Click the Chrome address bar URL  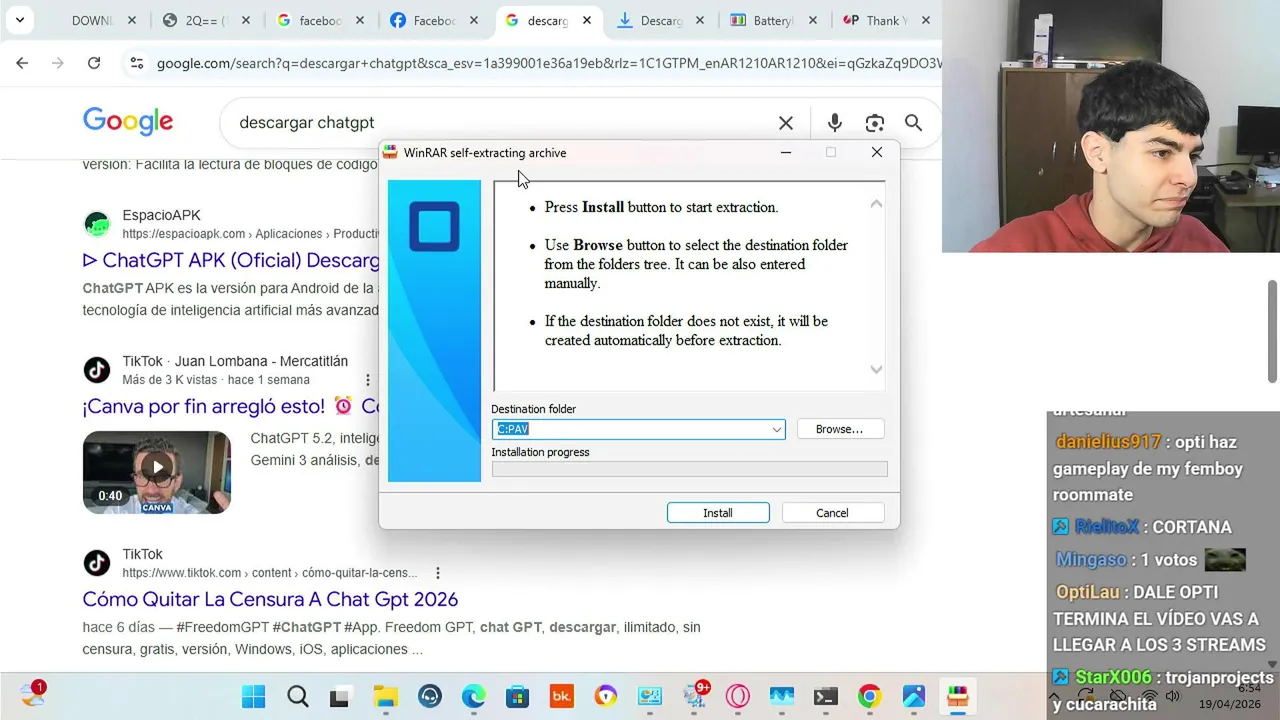click(548, 63)
